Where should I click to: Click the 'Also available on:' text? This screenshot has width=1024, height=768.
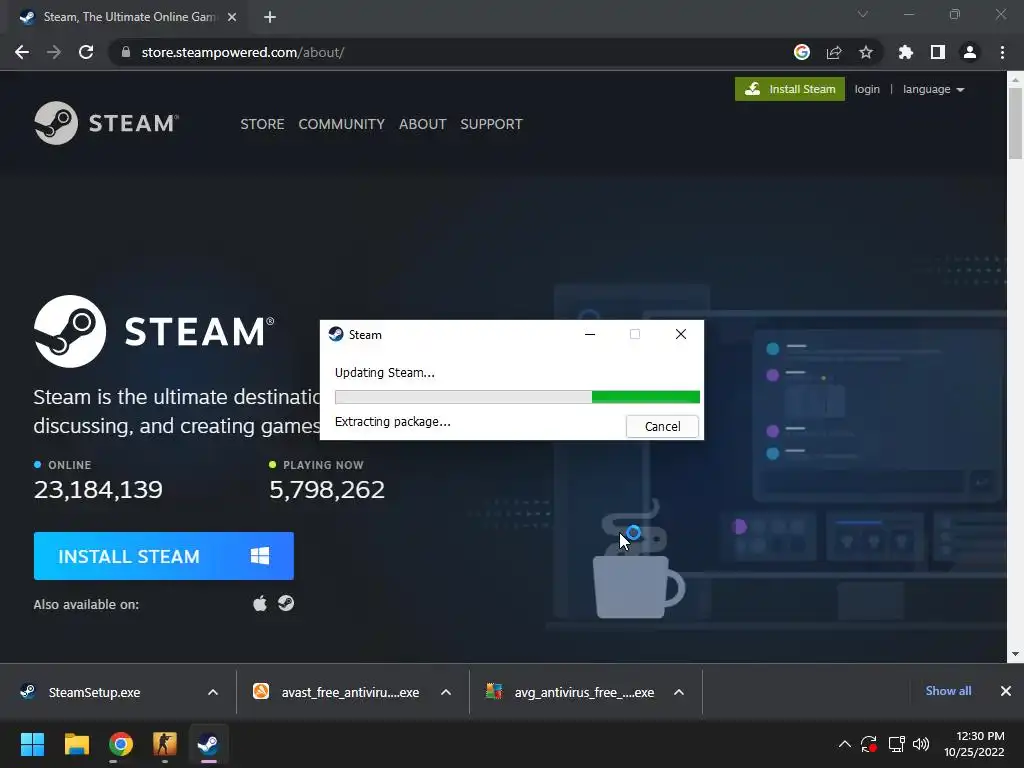pos(86,605)
